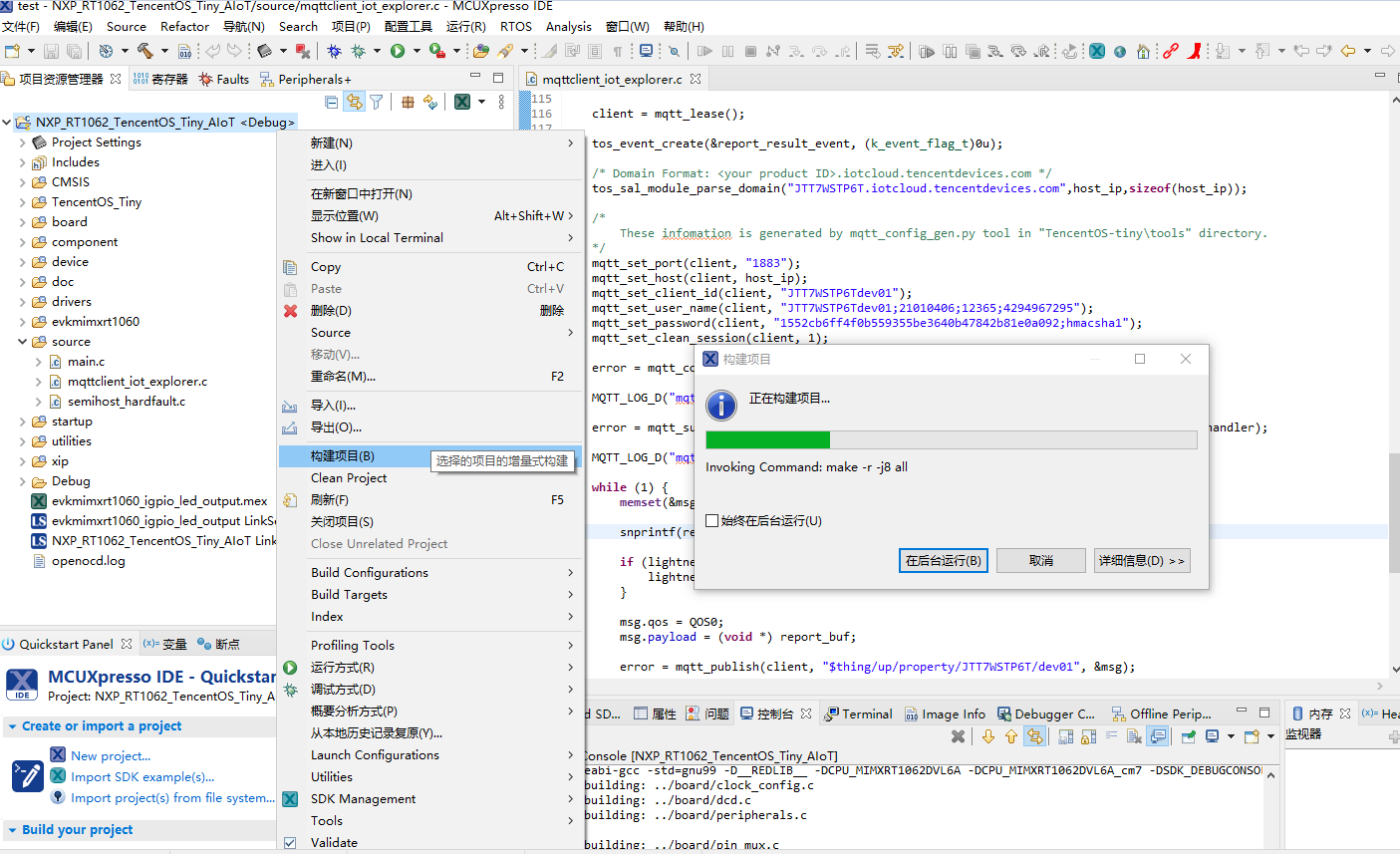Screen dimensions: 1400x854
Task: Click the teal X MCUXpresso toolbar icon
Action: click(x=1097, y=51)
